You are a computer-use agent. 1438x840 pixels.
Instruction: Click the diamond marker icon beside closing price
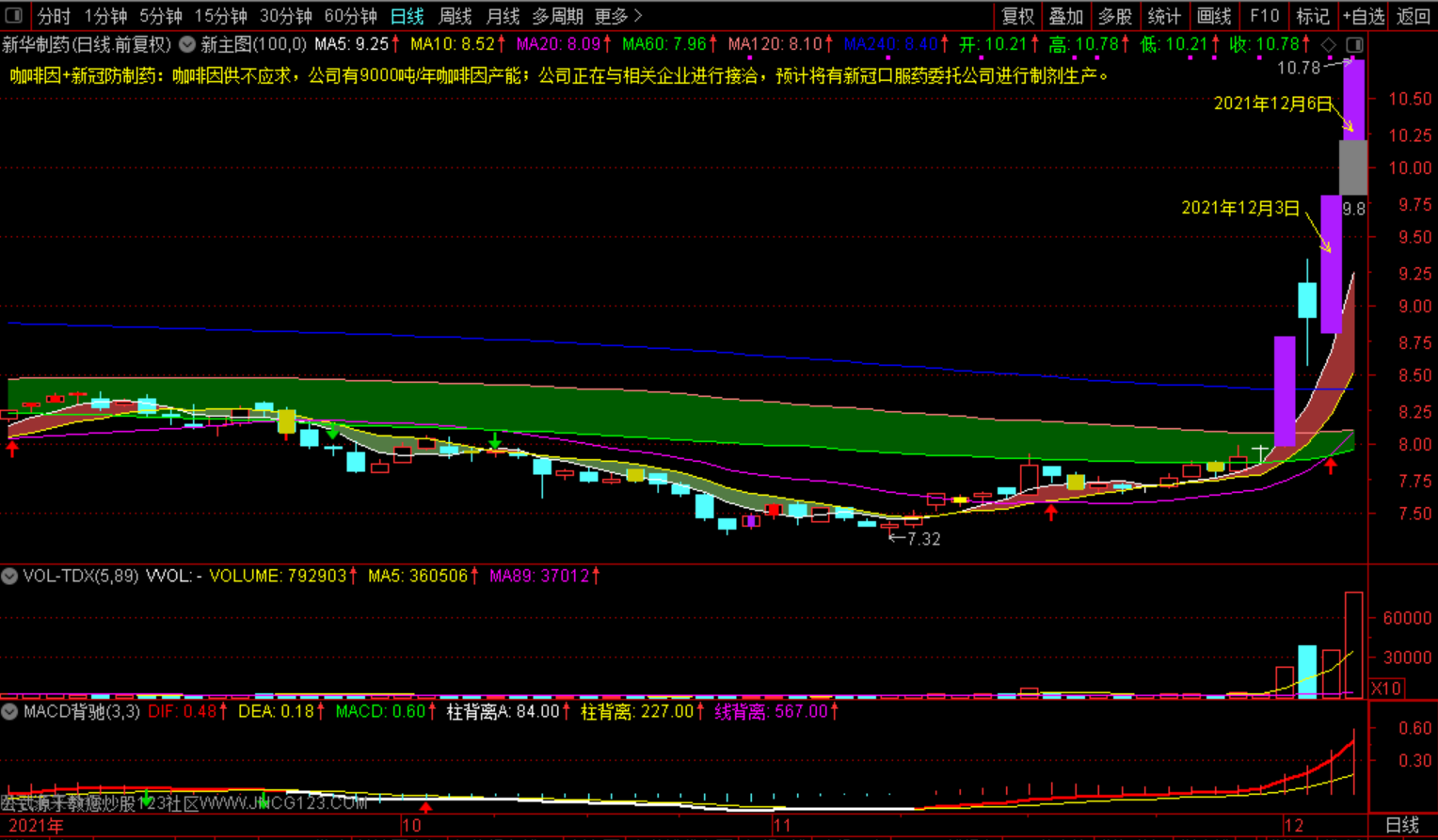click(x=1328, y=44)
